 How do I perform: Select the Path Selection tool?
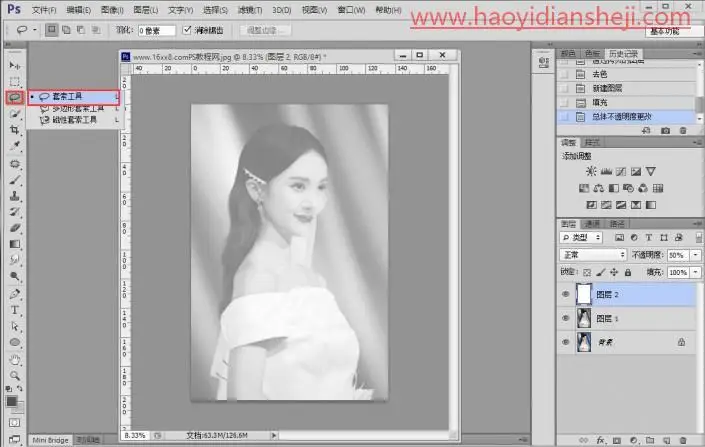tap(14, 326)
